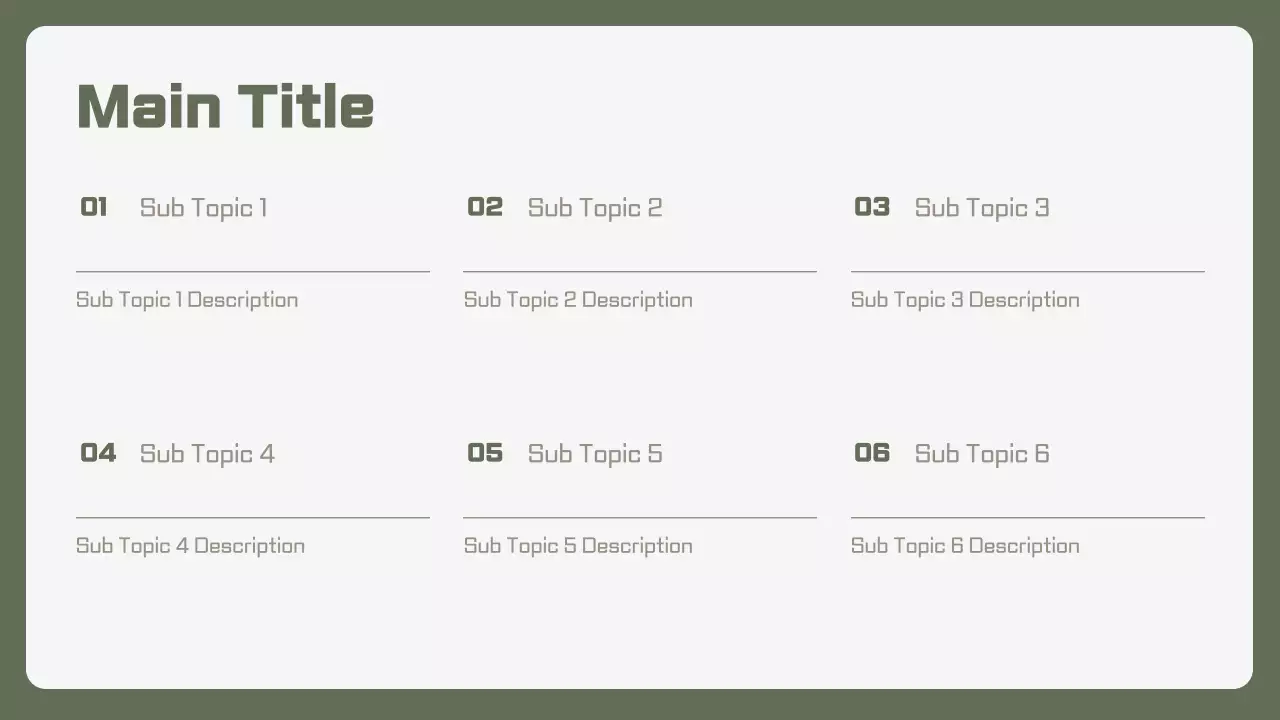Click the Sub Topic 3 heading
The width and height of the screenshot is (1280, 720).
tap(982, 208)
